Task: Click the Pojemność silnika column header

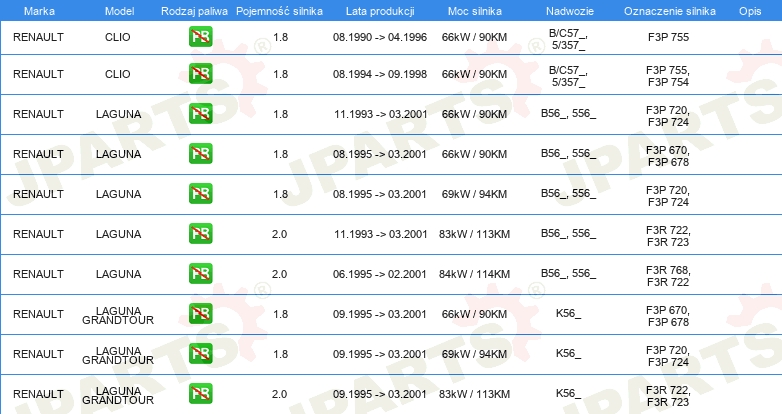Action: click(x=279, y=11)
